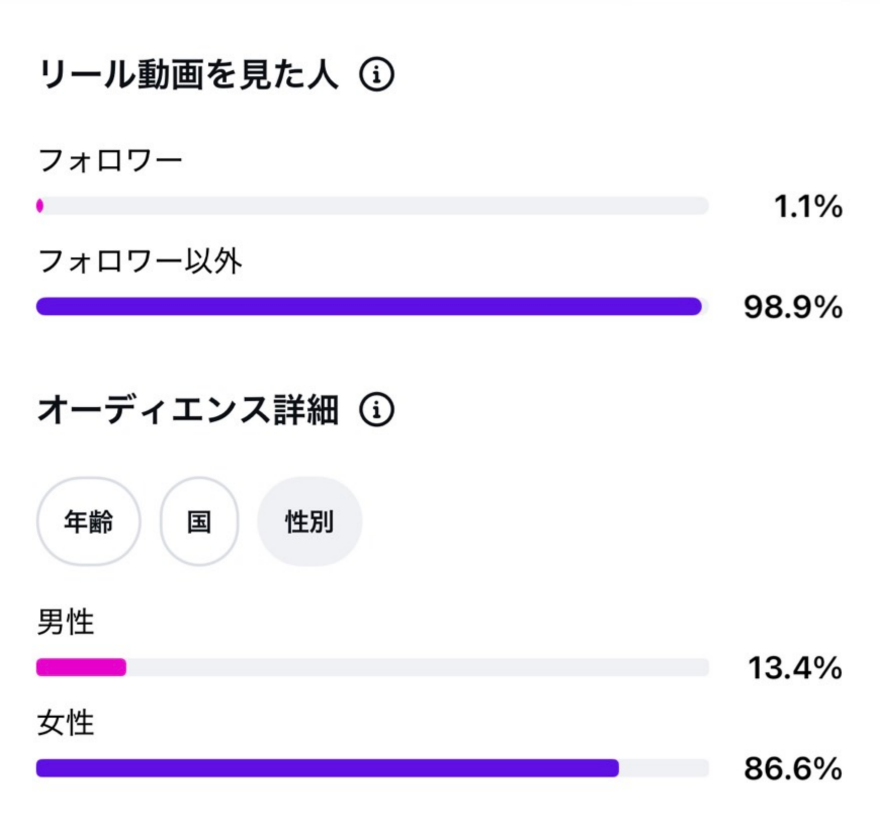The height and width of the screenshot is (838, 880).
Task: Click the 女性 purple progress bar
Action: click(328, 768)
